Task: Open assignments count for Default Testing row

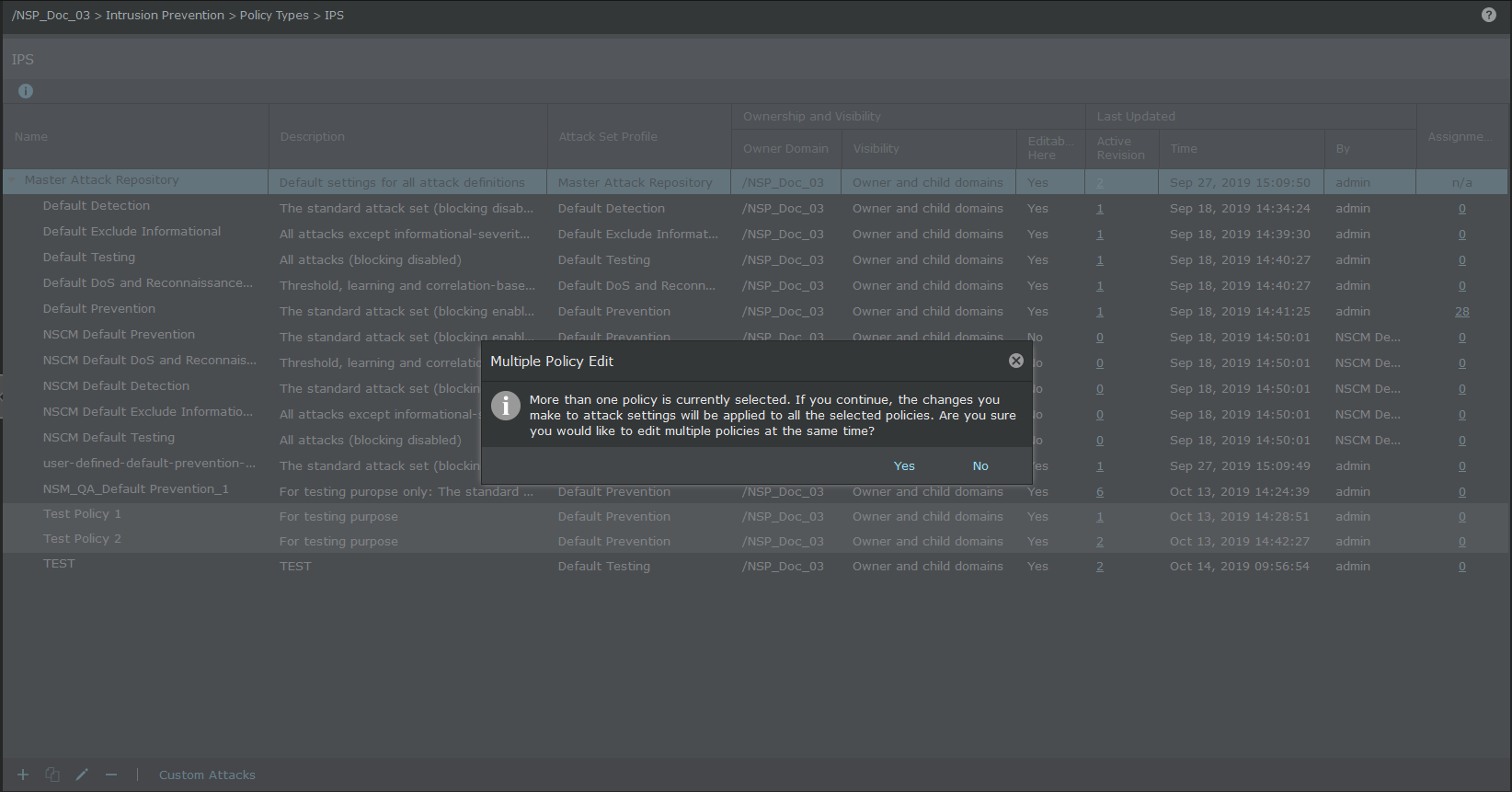Action: 1462,260
